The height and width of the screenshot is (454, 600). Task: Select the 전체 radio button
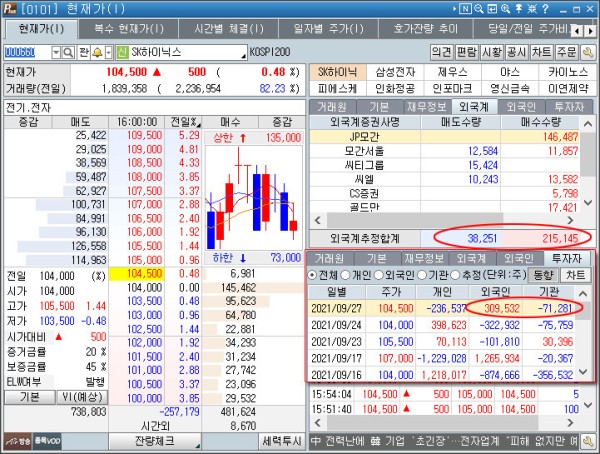312,275
